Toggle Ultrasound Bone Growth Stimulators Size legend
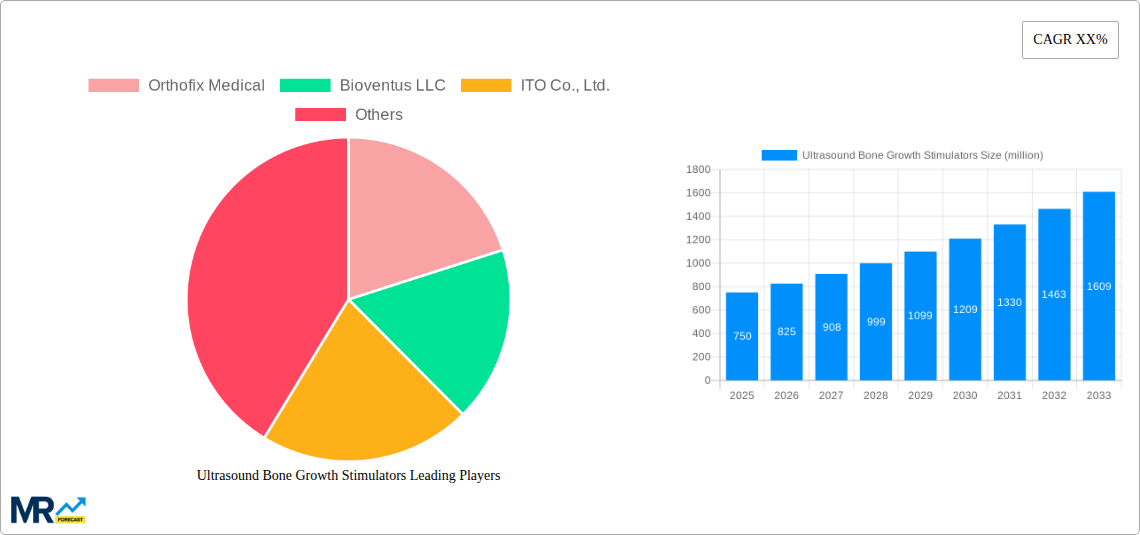The width and height of the screenshot is (1140, 535). click(x=902, y=155)
